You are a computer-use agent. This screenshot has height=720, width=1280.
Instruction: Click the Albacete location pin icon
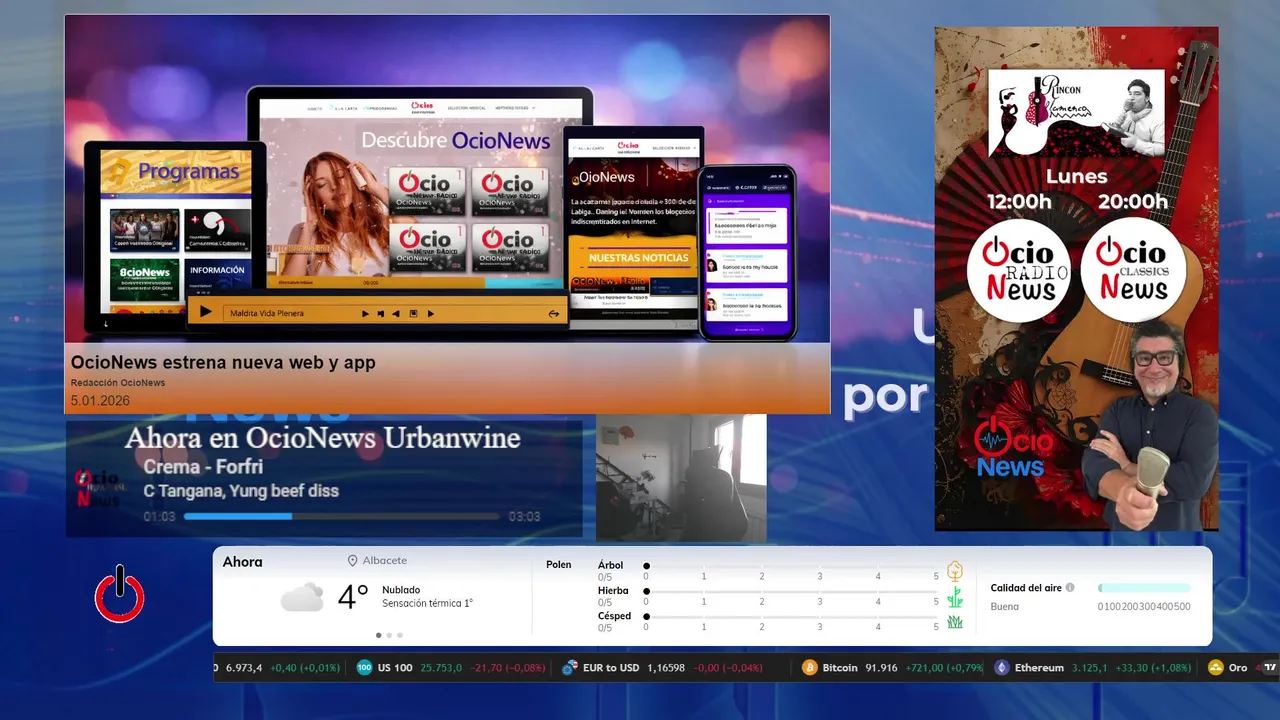tap(352, 561)
